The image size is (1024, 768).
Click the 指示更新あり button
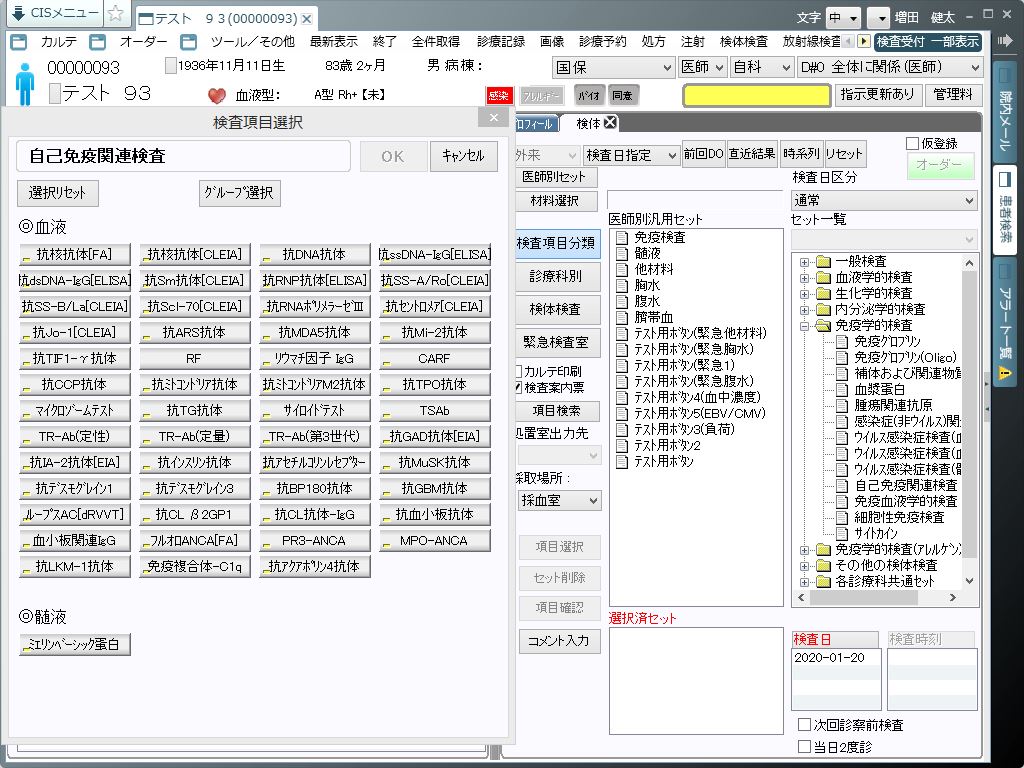click(x=878, y=95)
